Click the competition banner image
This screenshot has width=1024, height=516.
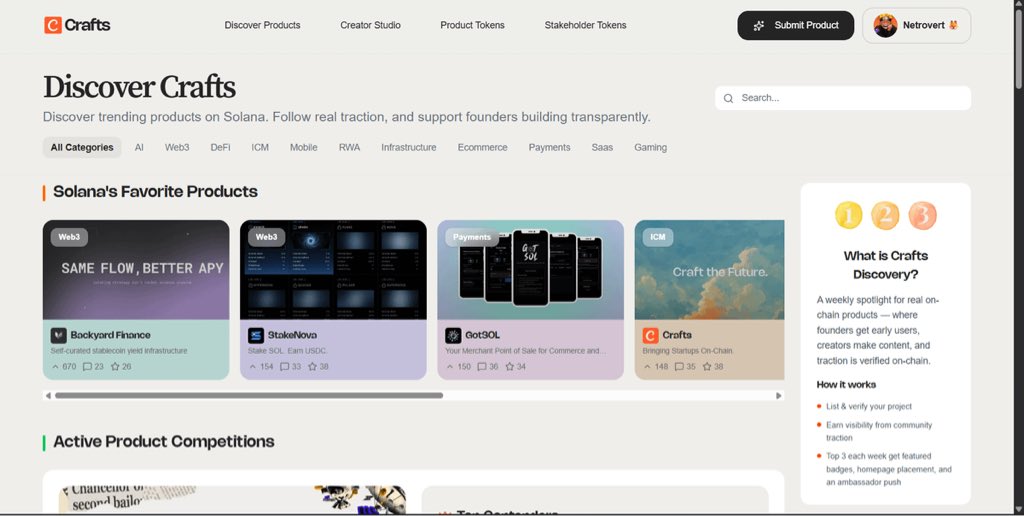tap(232, 500)
